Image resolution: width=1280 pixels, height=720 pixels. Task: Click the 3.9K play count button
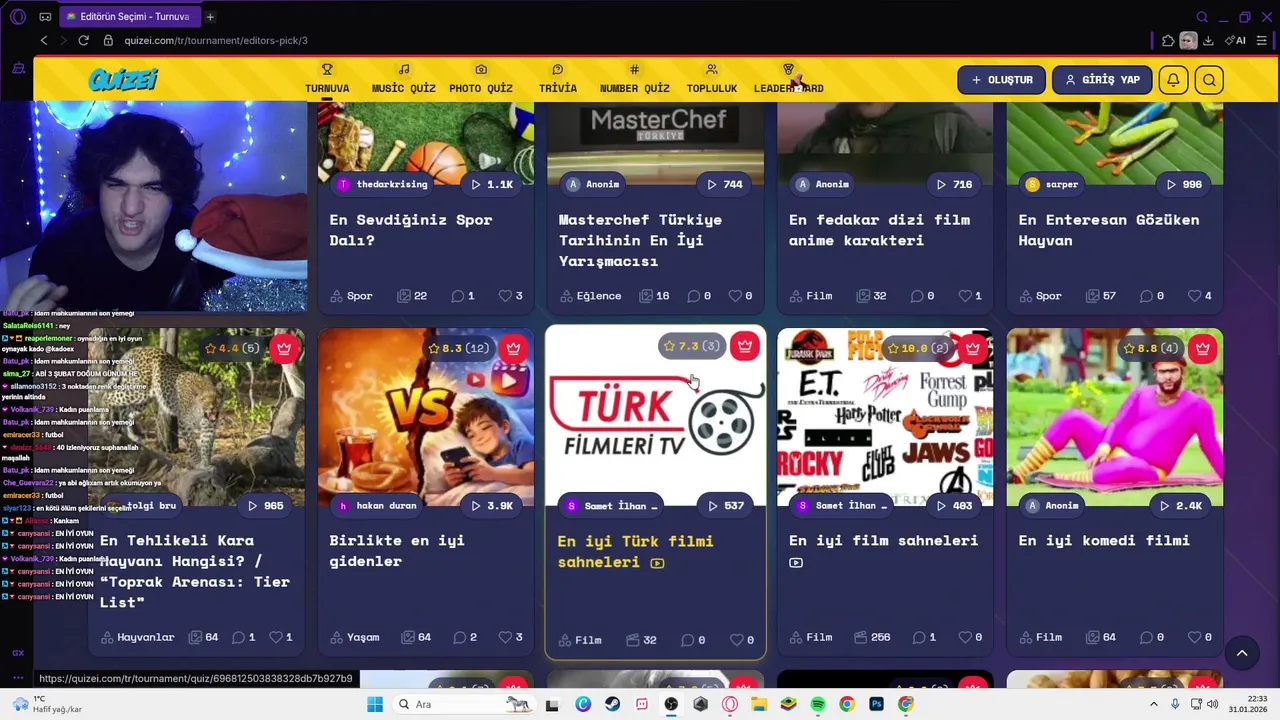point(492,506)
